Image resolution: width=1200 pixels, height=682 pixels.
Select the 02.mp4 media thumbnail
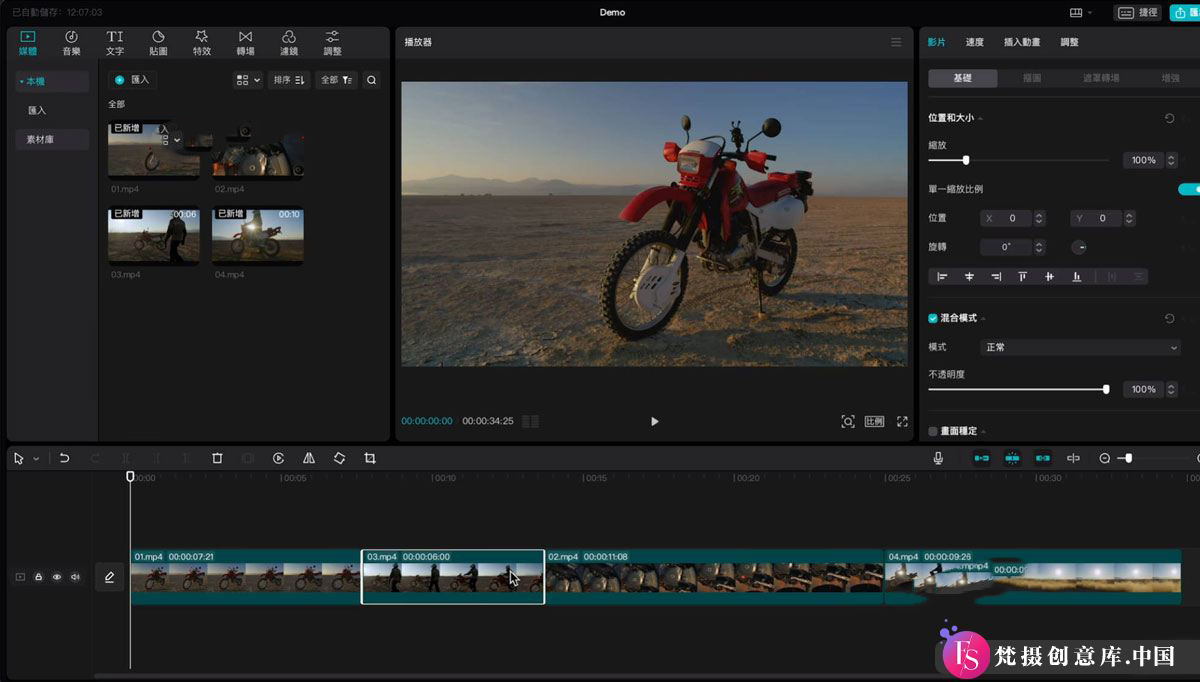(x=258, y=150)
